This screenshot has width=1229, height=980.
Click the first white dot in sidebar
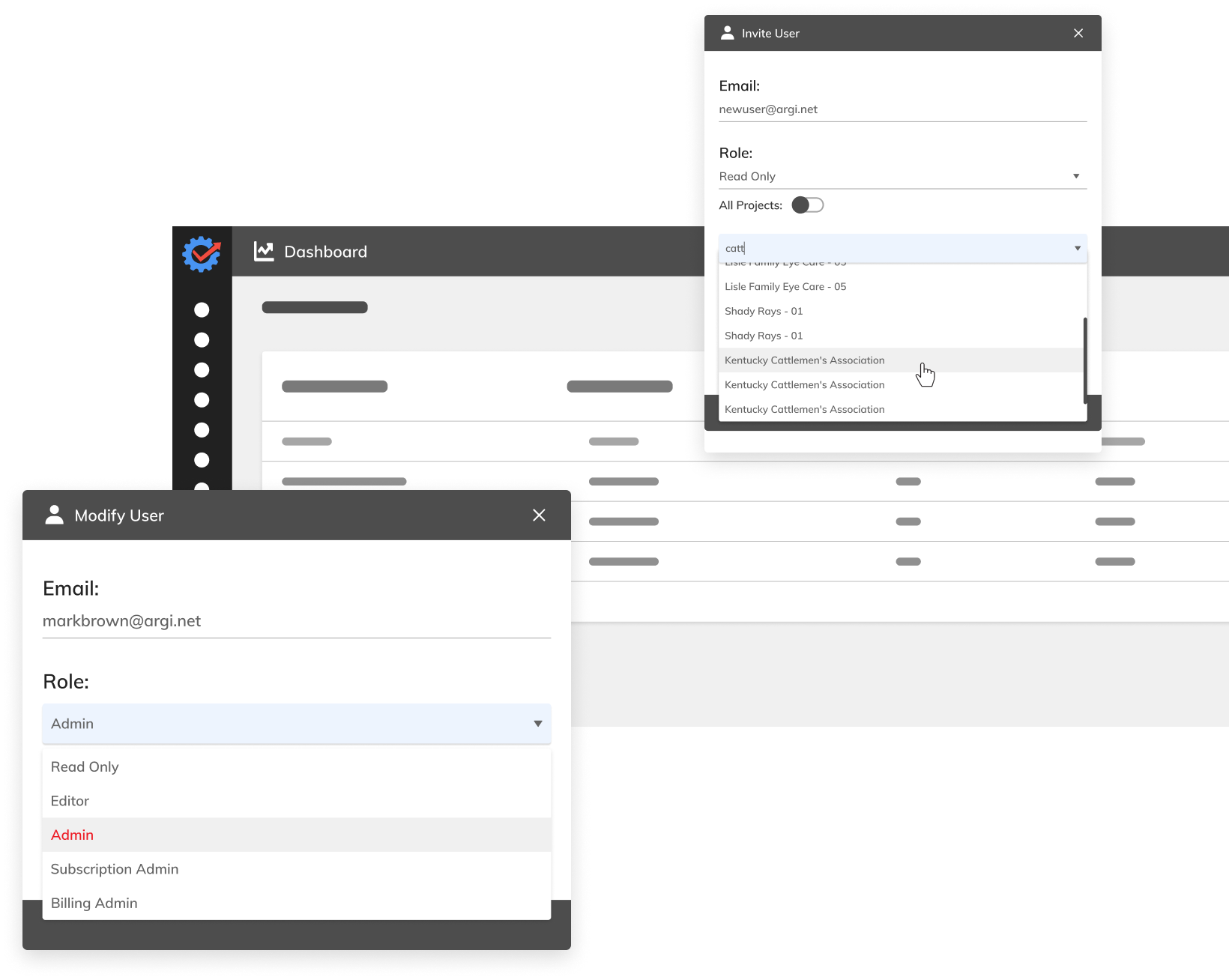[202, 310]
